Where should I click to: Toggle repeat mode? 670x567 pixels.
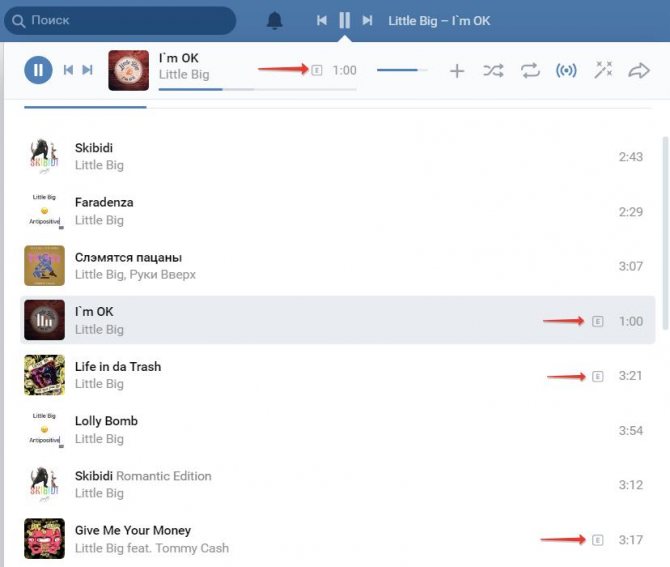530,71
